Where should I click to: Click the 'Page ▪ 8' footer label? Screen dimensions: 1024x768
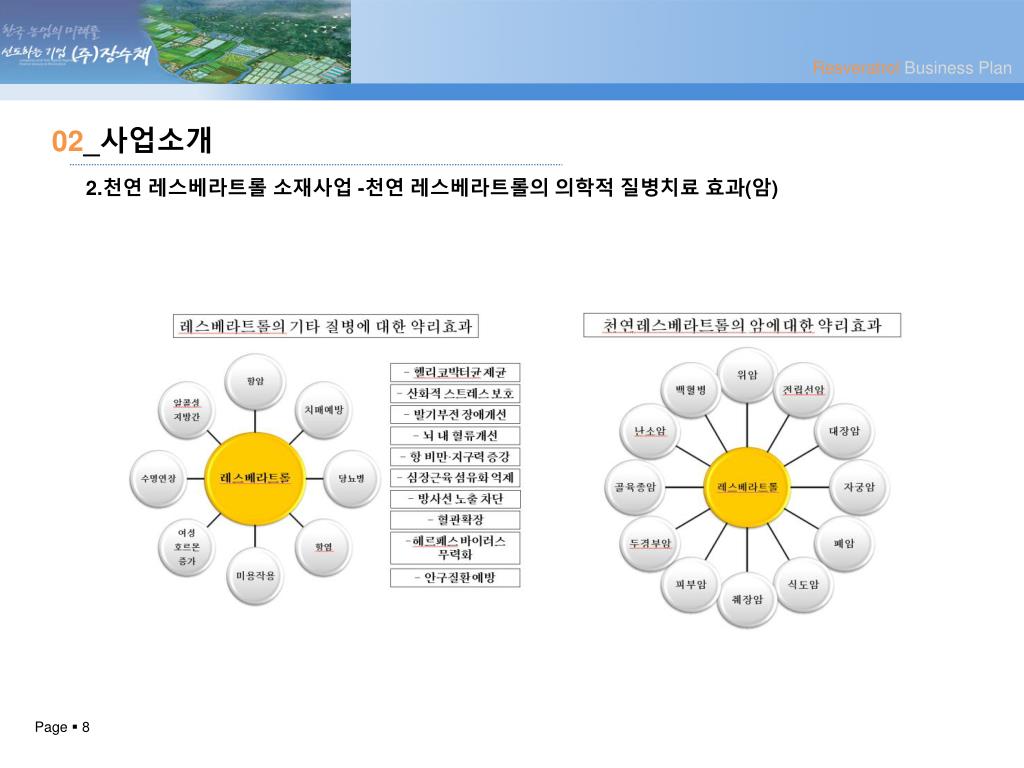(x=62, y=727)
